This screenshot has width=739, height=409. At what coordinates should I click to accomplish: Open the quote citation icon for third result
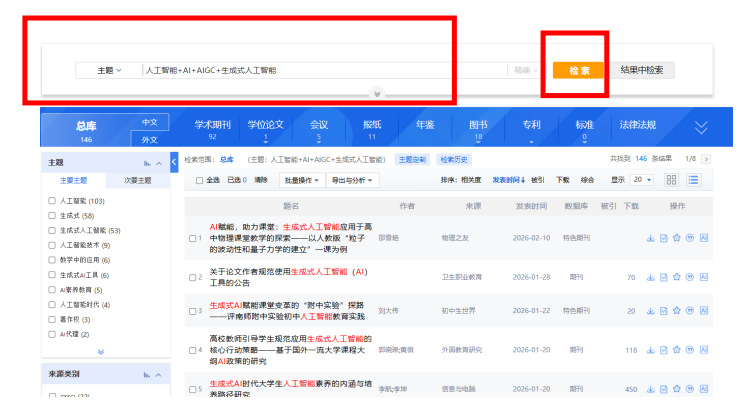pos(690,311)
